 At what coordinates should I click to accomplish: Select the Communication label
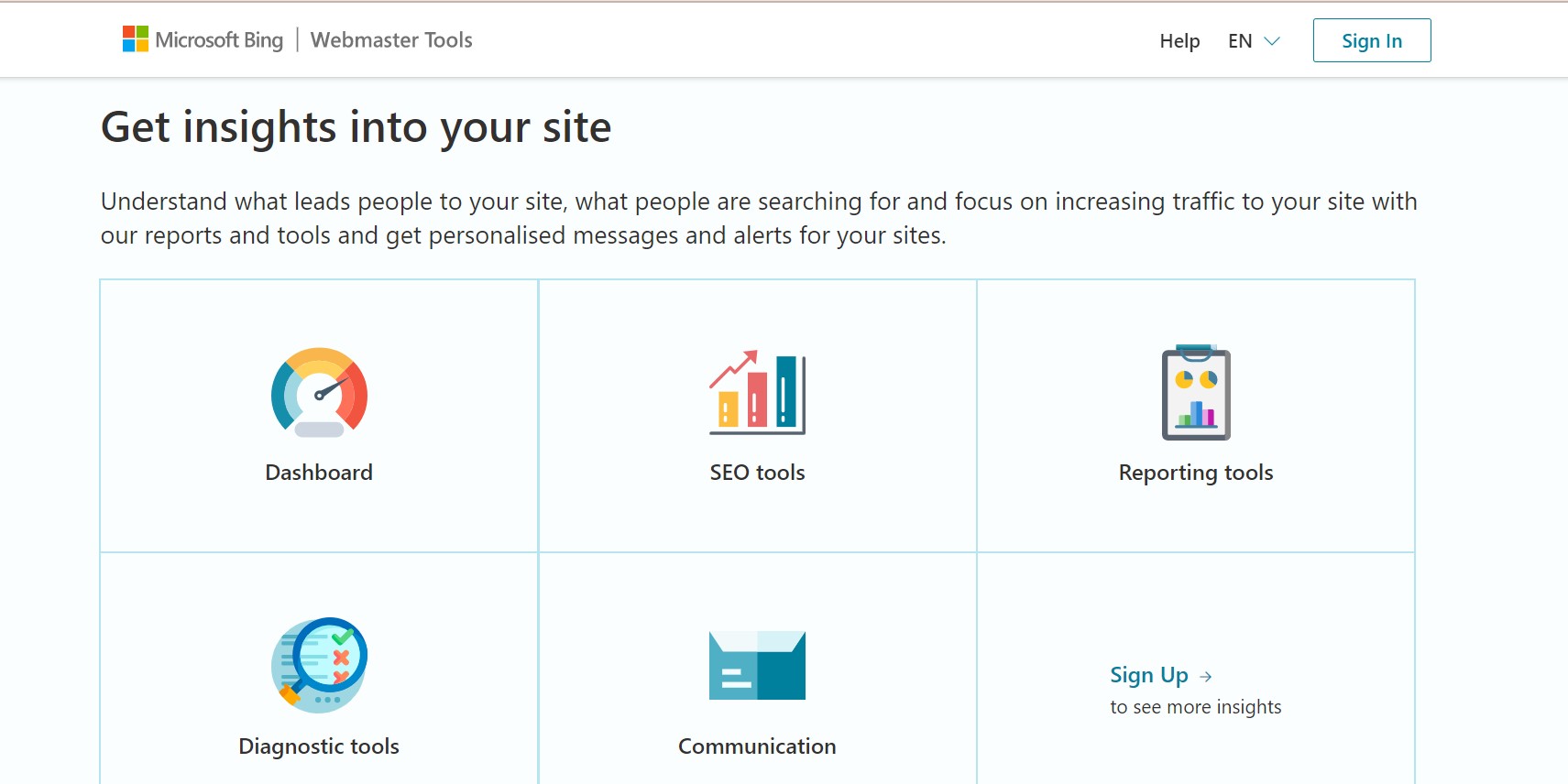(x=757, y=746)
